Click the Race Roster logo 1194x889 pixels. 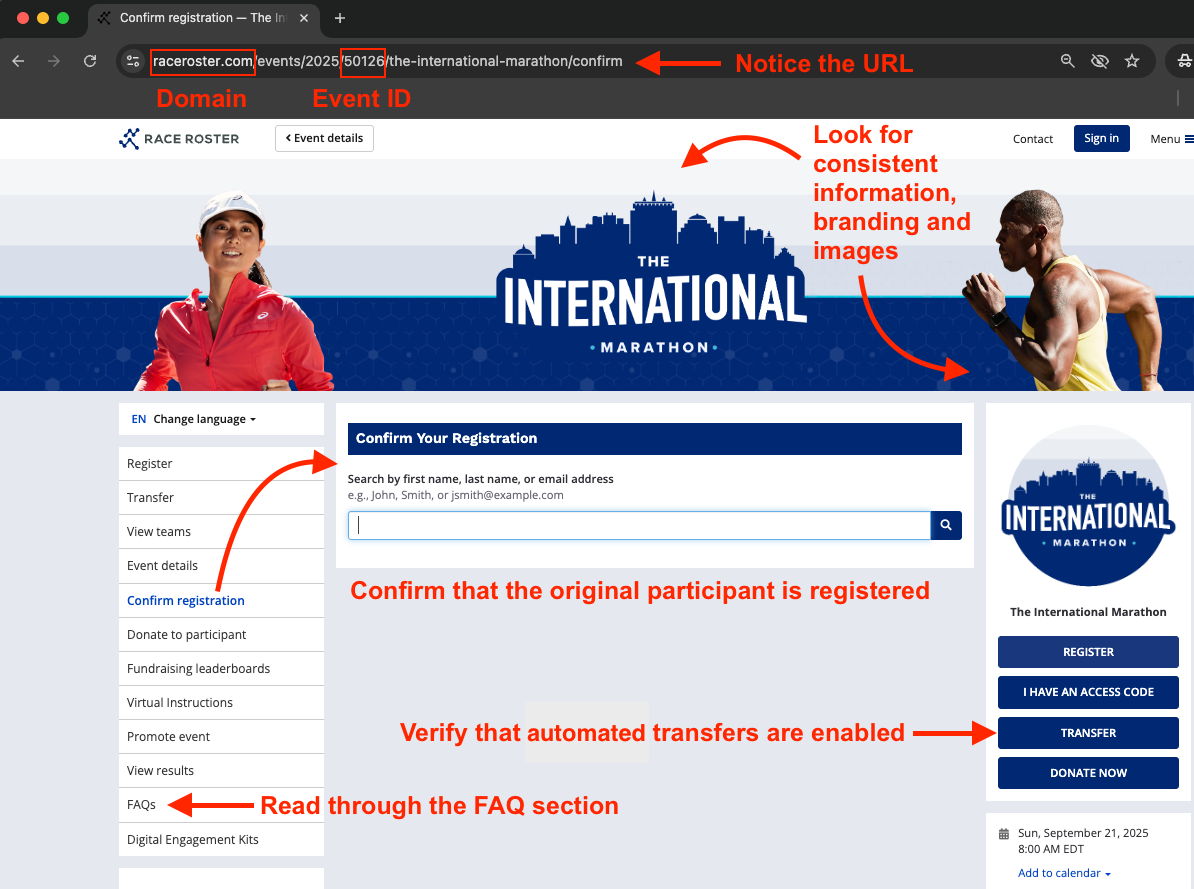[179, 139]
